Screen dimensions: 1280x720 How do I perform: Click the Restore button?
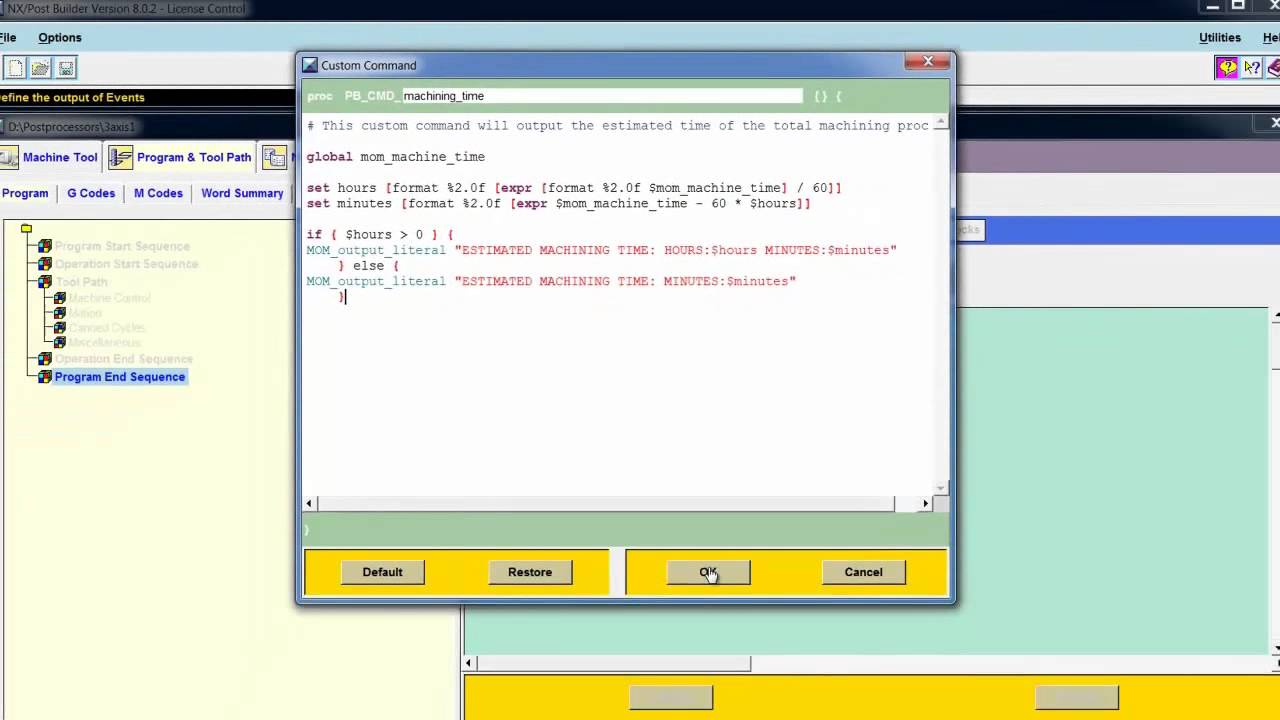pyautogui.click(x=530, y=572)
